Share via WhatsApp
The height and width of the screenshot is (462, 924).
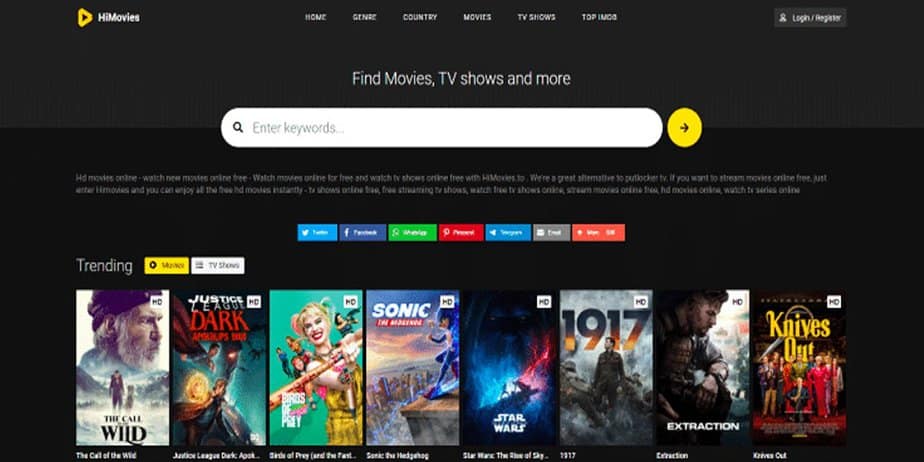(412, 232)
